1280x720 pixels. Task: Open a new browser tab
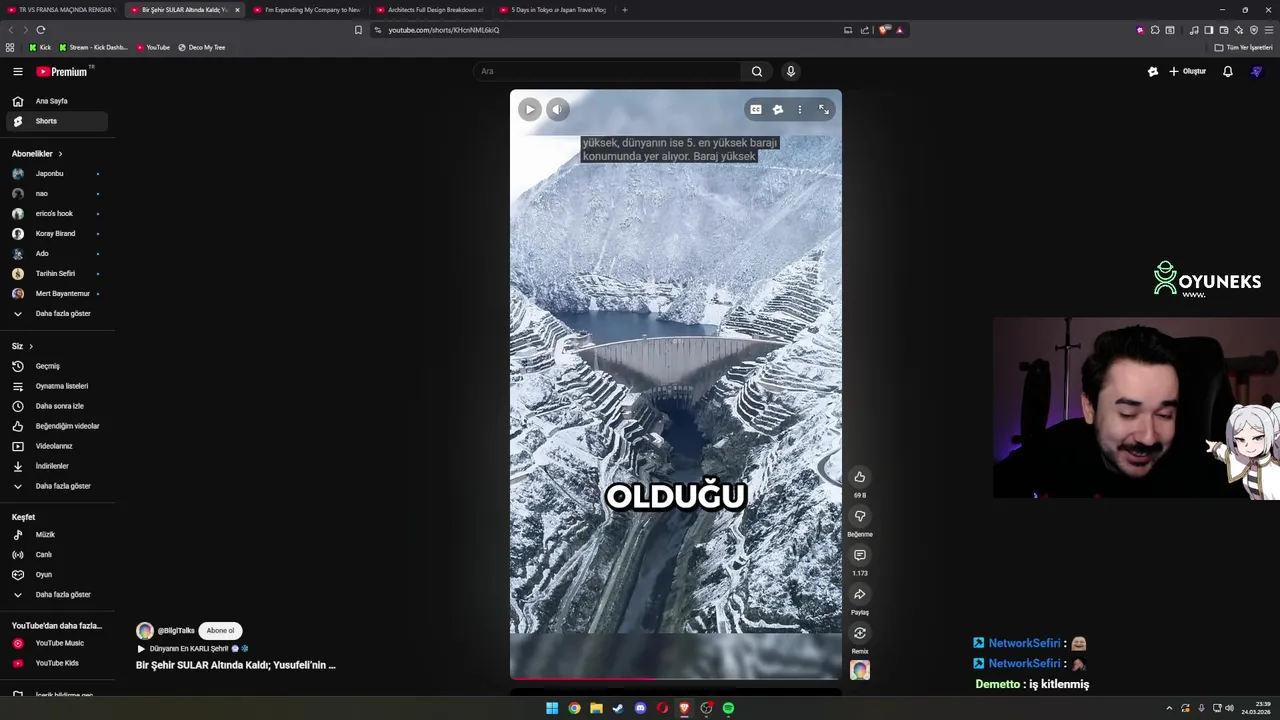coord(624,10)
